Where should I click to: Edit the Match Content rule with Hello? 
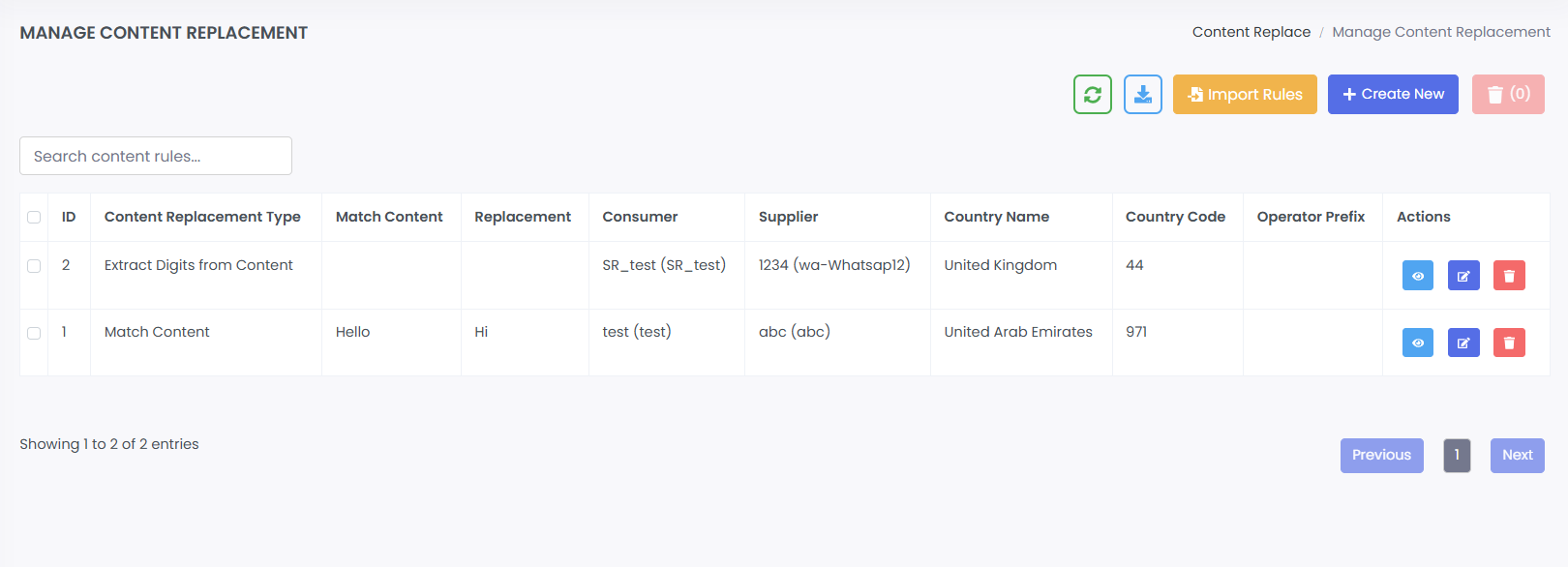[1463, 343]
